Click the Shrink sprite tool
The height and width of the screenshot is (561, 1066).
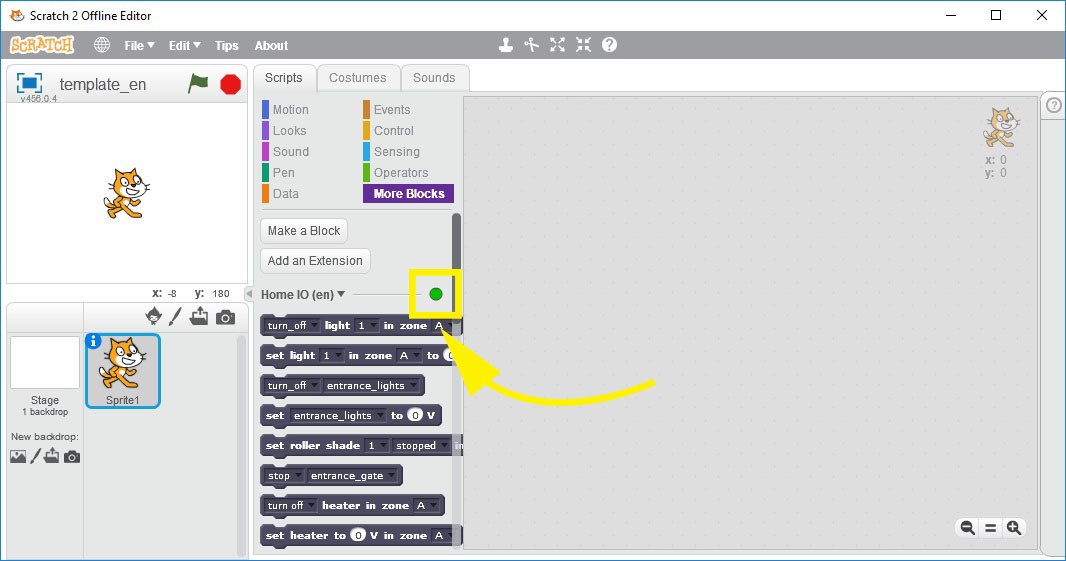tap(583, 45)
